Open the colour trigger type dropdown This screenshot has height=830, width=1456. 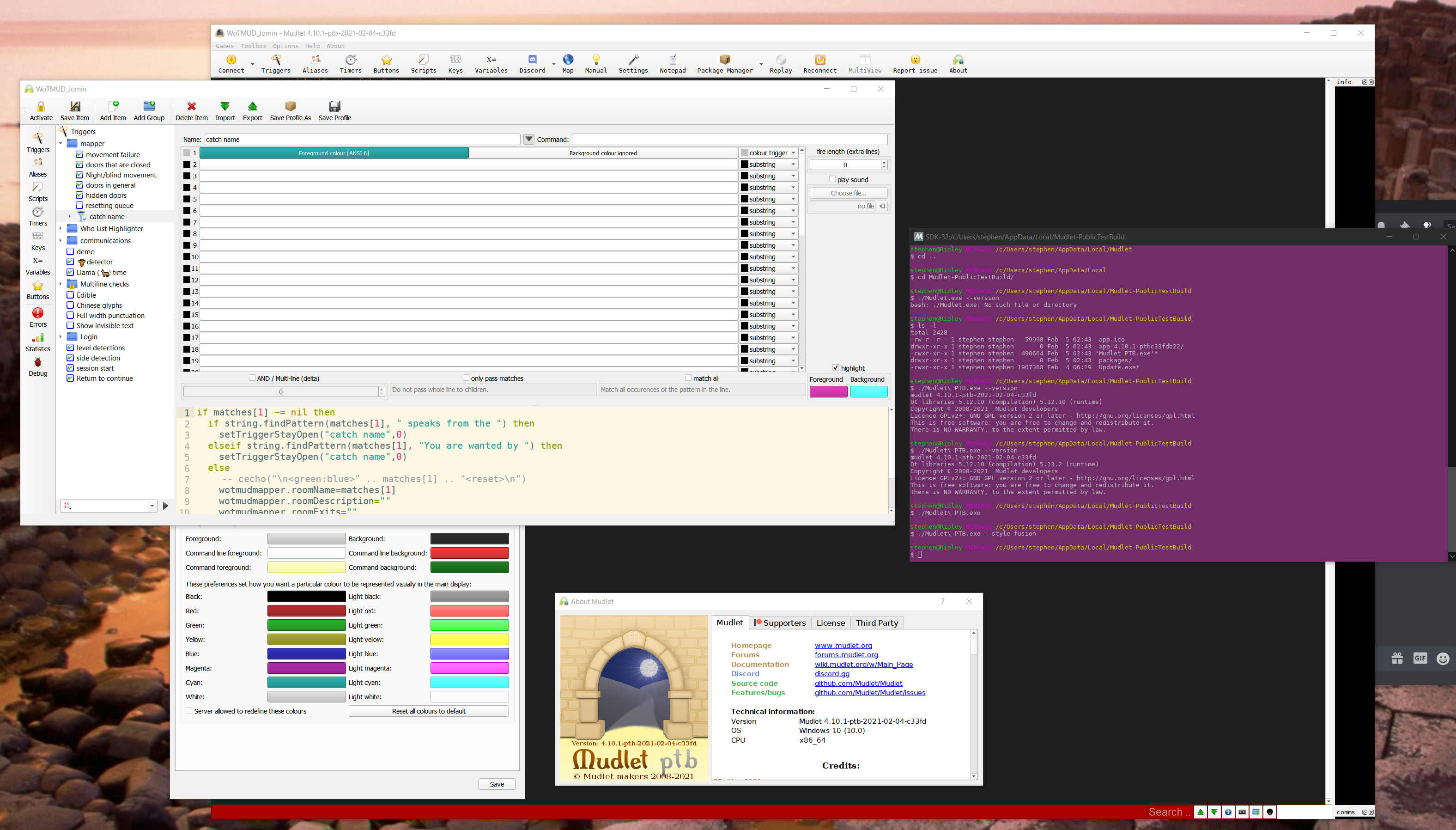click(x=769, y=153)
